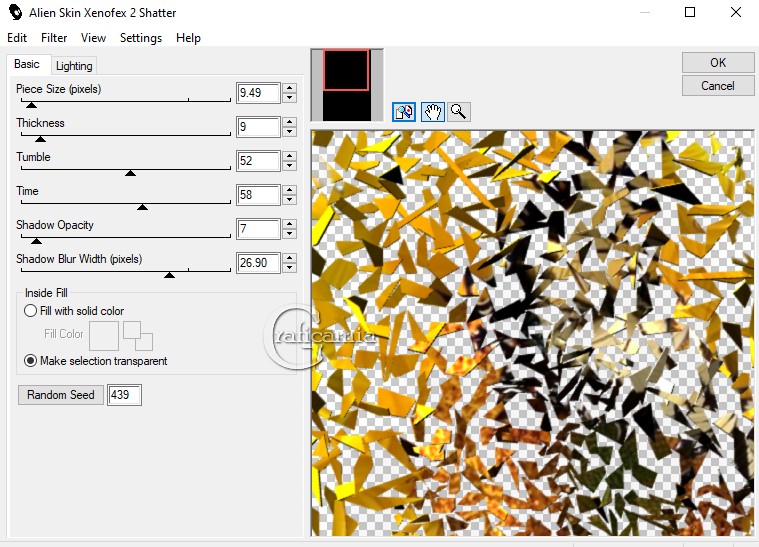The width and height of the screenshot is (759, 547).
Task: Close the Xenofex Shatter window
Action: [736, 12]
